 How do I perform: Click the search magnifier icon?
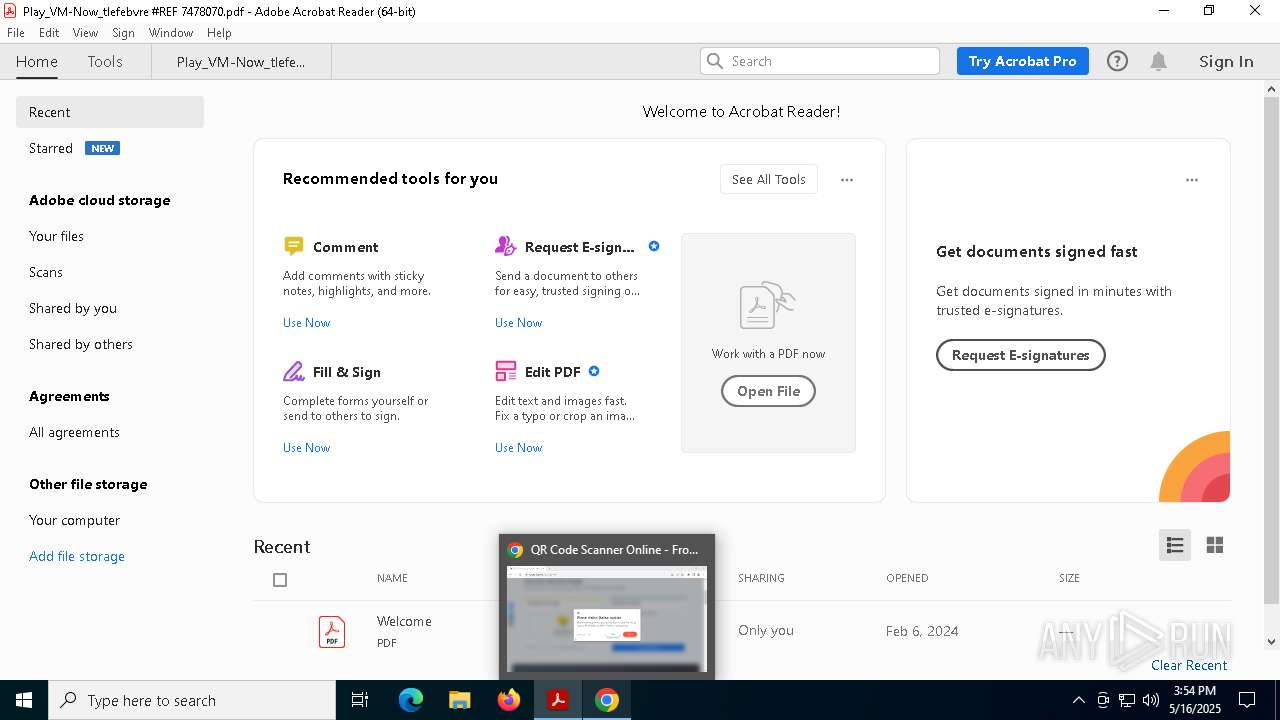point(715,61)
